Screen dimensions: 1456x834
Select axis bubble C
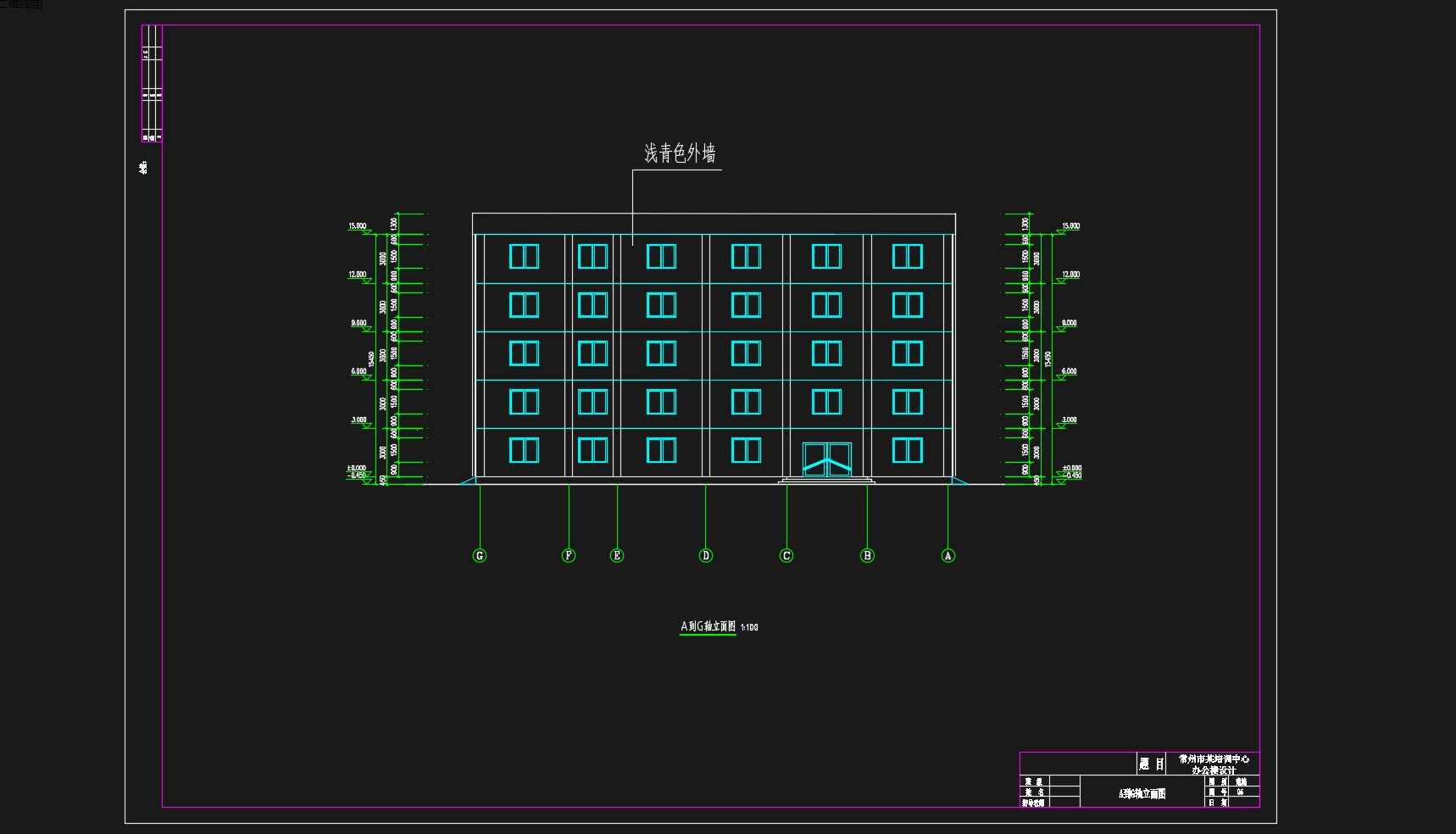coord(786,556)
